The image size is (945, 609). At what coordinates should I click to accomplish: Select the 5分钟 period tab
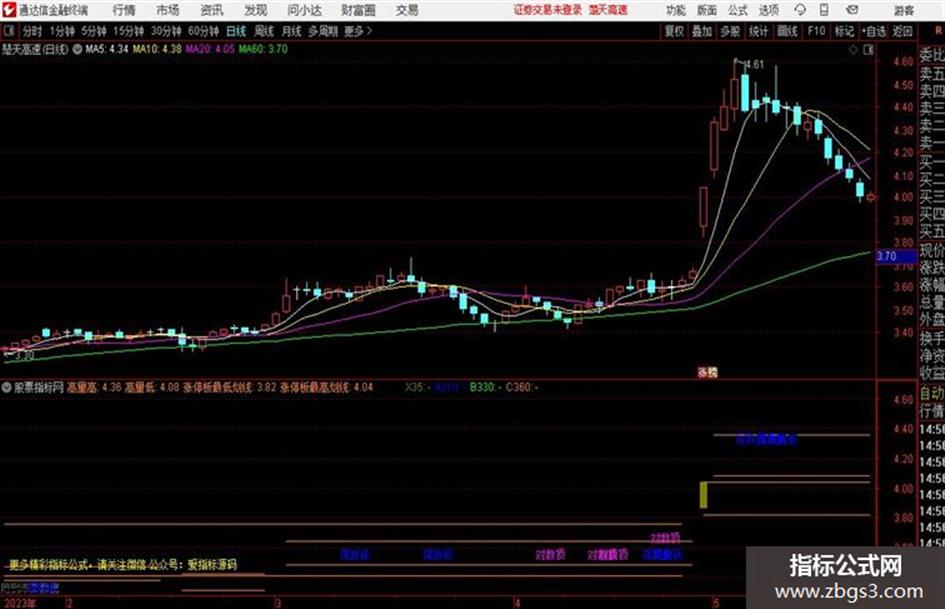[x=94, y=31]
